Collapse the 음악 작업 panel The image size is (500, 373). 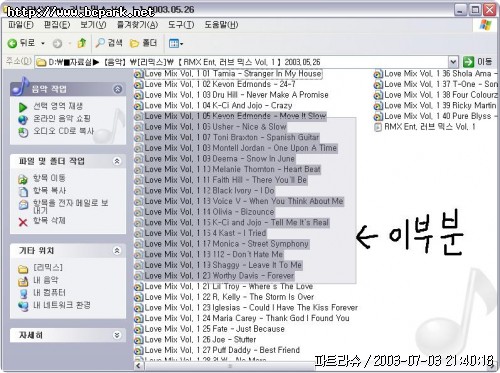pyautogui.click(x=117, y=89)
